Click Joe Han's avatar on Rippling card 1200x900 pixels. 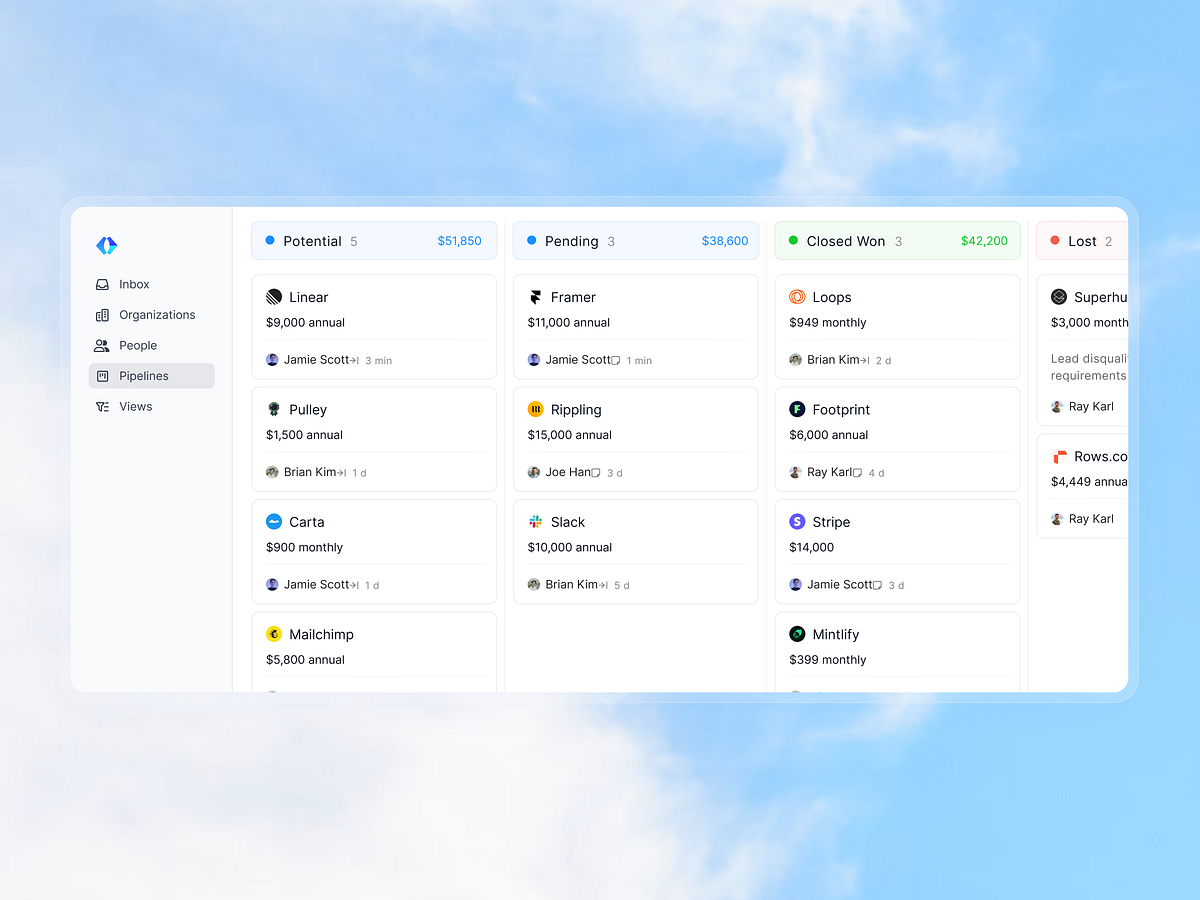click(534, 472)
